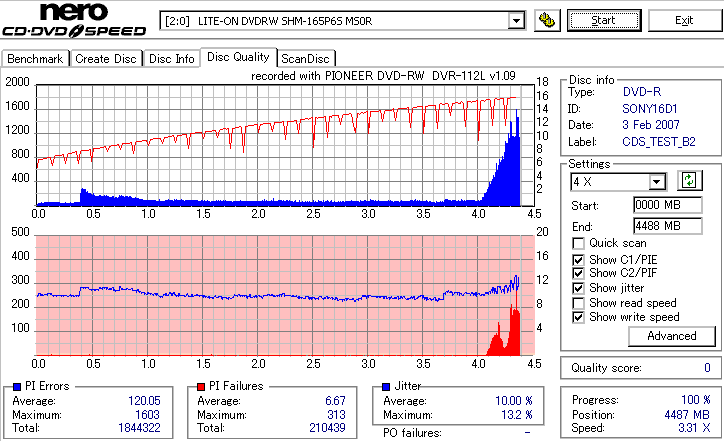Uncheck Show C1/PIE
This screenshot has width=724, height=441.
click(x=578, y=260)
